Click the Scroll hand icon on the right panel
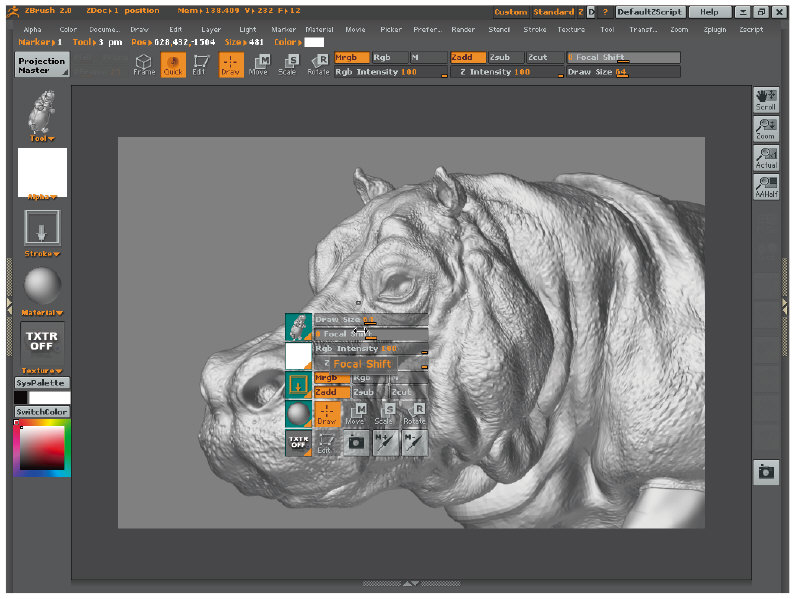 [x=766, y=100]
